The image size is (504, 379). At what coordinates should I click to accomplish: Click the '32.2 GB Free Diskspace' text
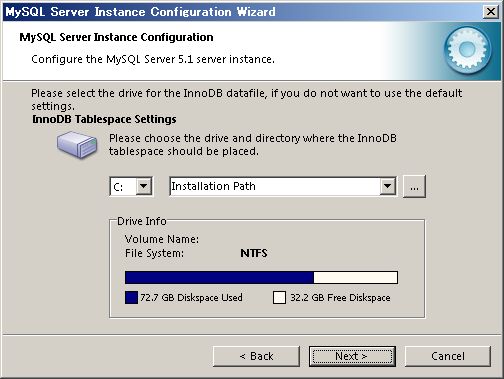click(x=340, y=297)
